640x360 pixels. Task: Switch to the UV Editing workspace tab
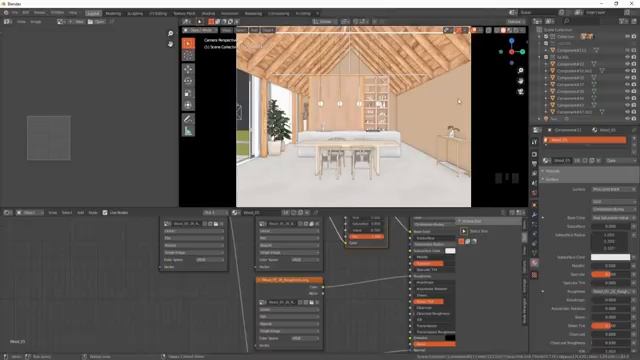tap(158, 13)
